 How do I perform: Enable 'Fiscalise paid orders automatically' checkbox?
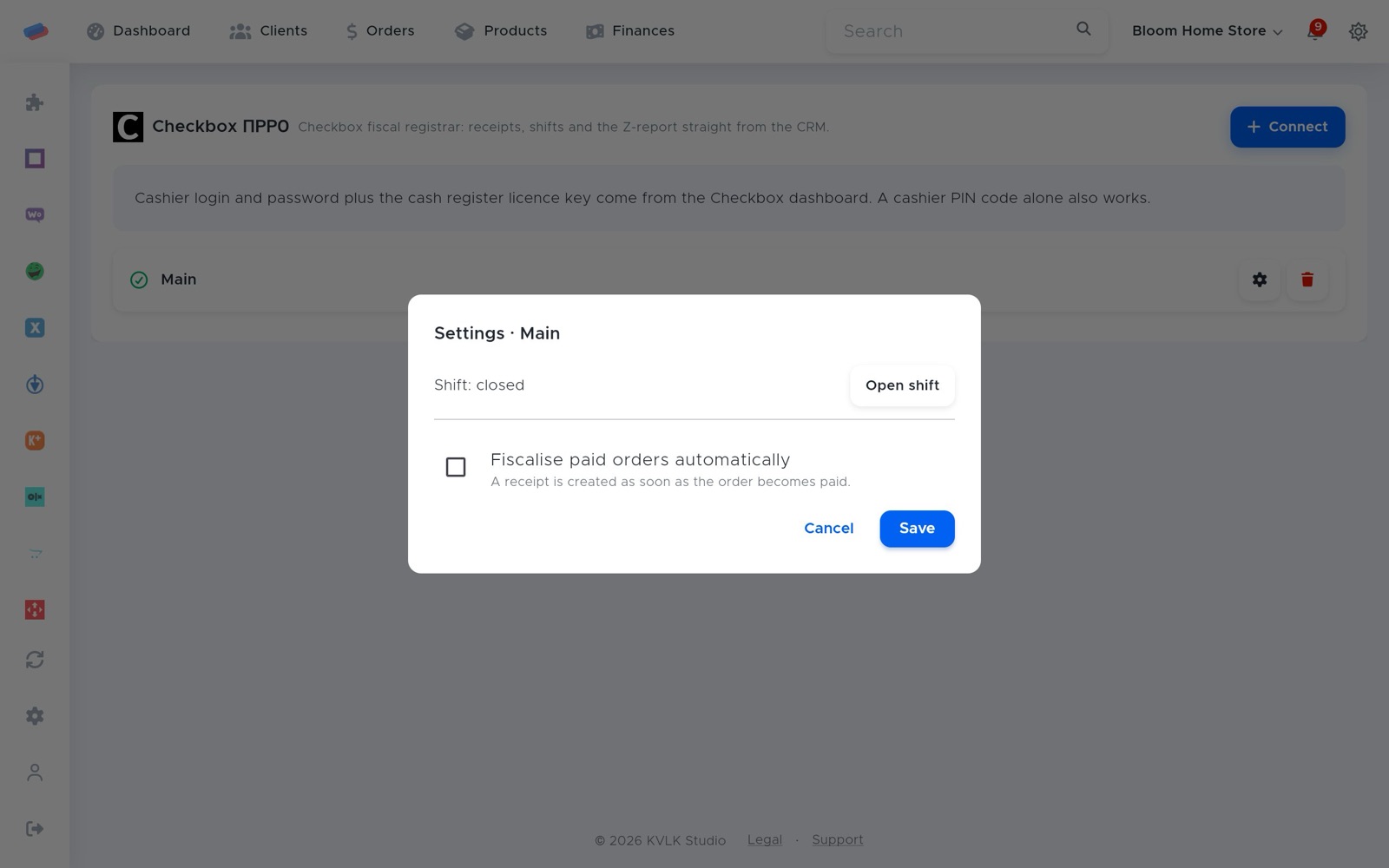coord(456,467)
